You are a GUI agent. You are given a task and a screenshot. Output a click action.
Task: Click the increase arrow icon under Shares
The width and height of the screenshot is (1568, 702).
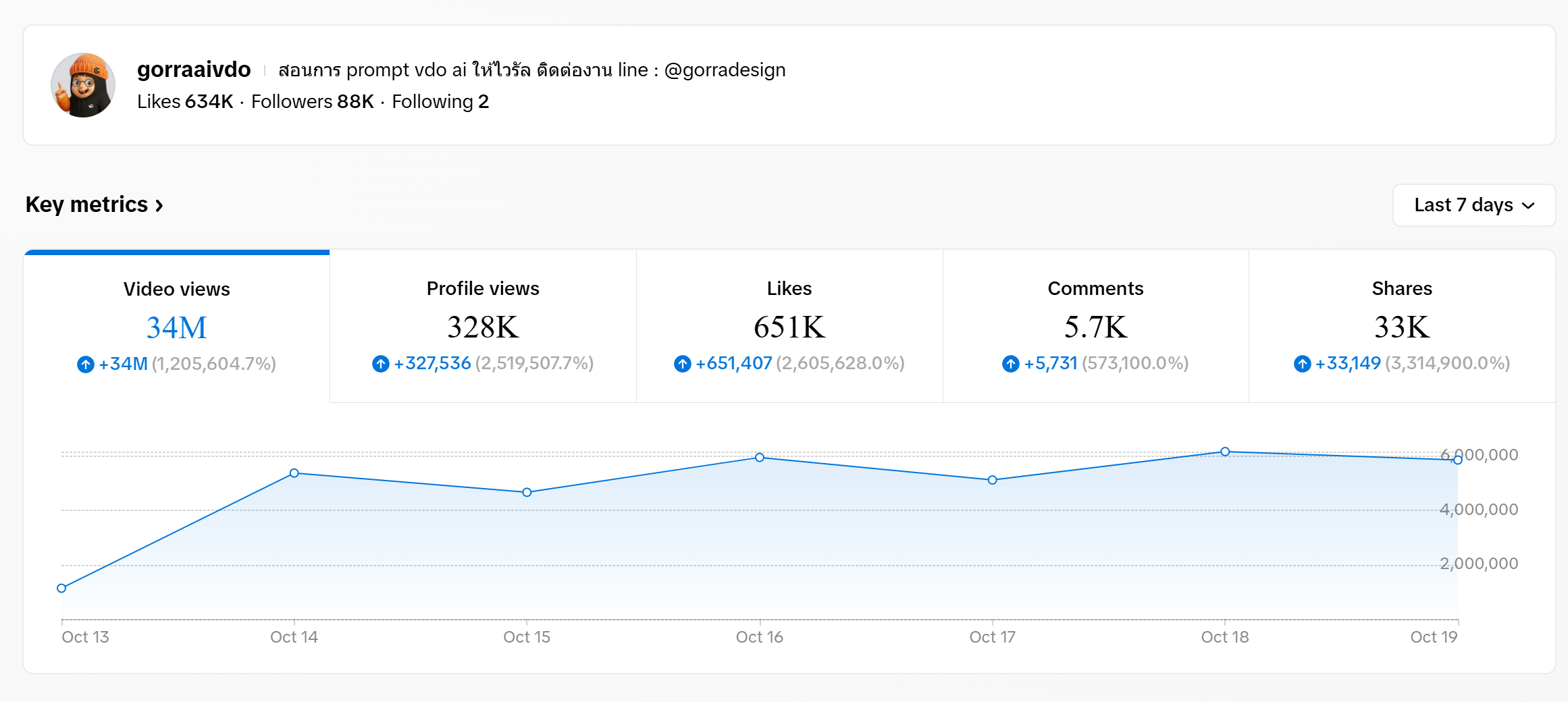(x=1303, y=364)
